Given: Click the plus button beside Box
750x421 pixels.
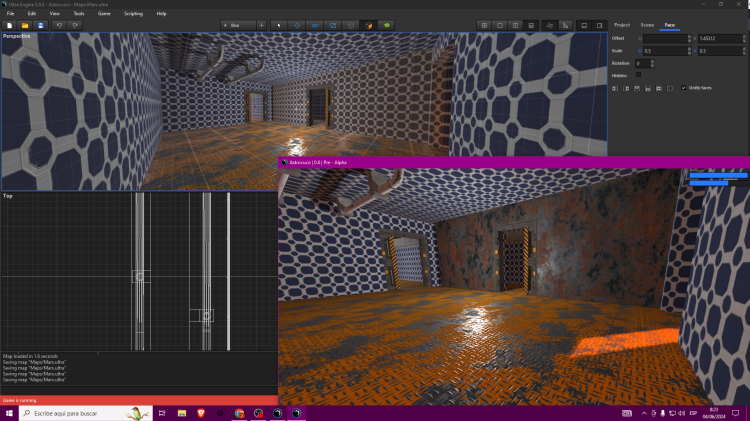Looking at the screenshot, I should pyautogui.click(x=262, y=24).
